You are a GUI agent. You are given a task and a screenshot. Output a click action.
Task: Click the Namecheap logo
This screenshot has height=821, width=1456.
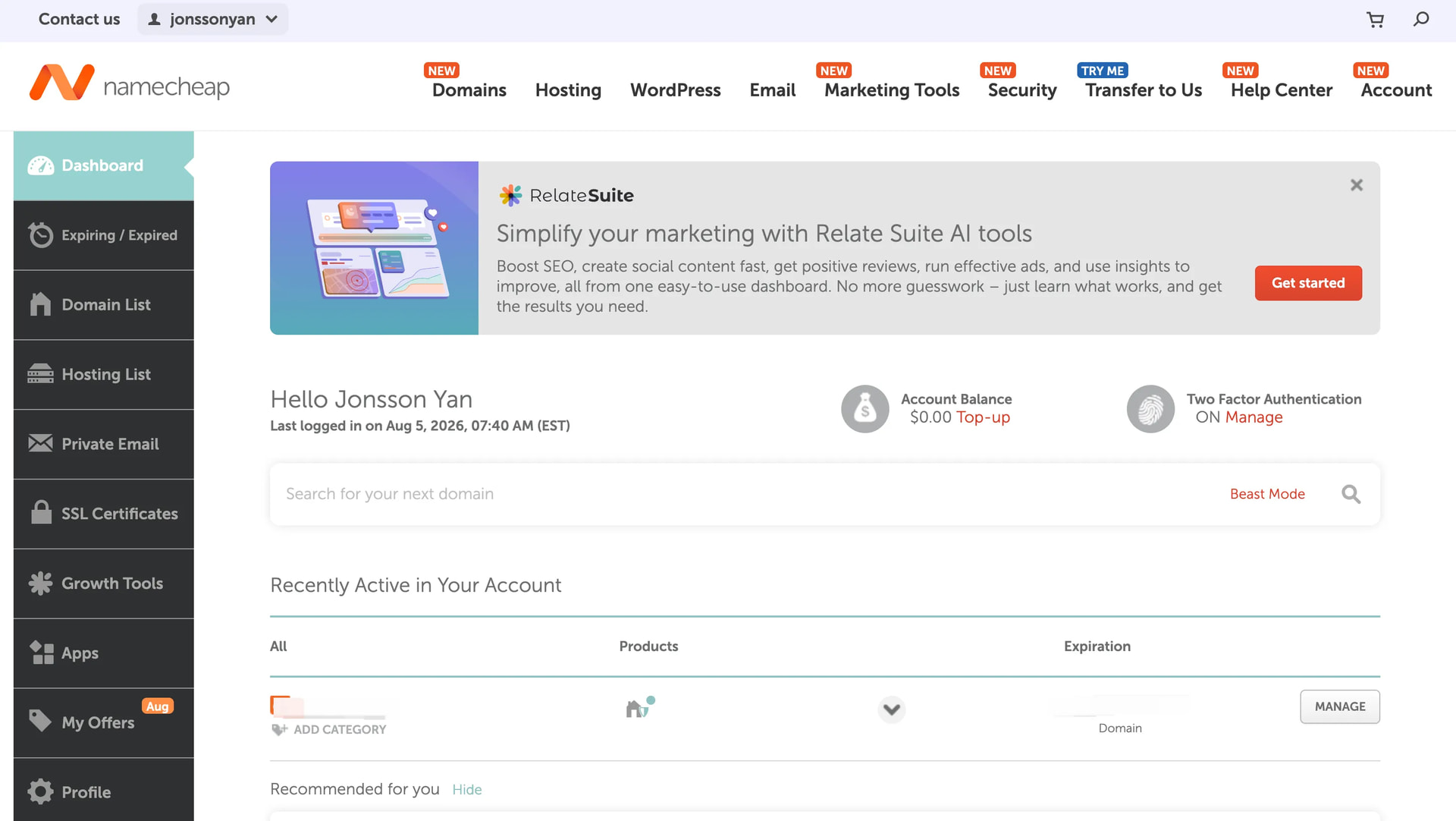[x=130, y=83]
